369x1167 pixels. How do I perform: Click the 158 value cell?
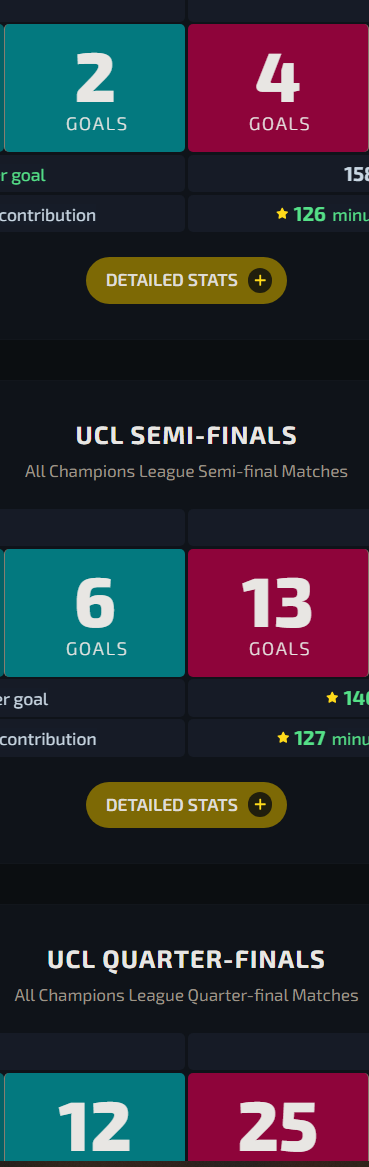coord(278,174)
